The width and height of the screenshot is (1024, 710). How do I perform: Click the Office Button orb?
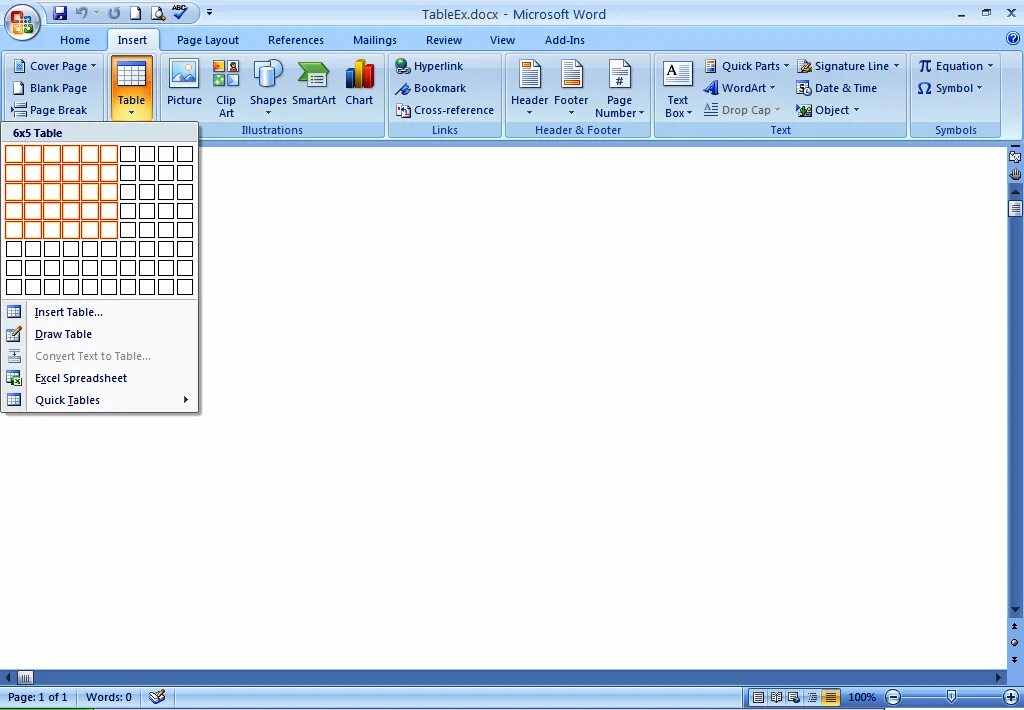click(22, 22)
